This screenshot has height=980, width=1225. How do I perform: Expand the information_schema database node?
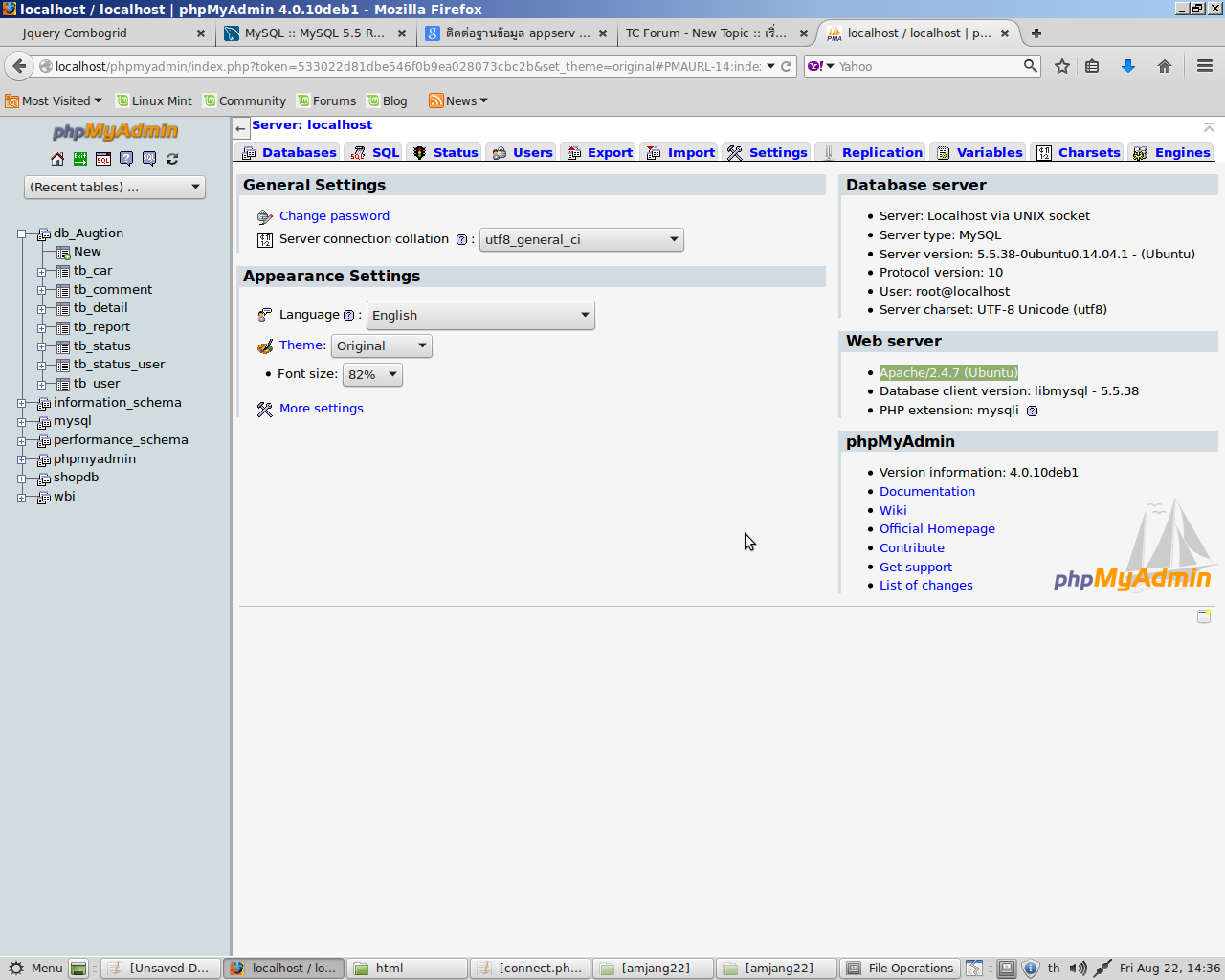click(22, 403)
